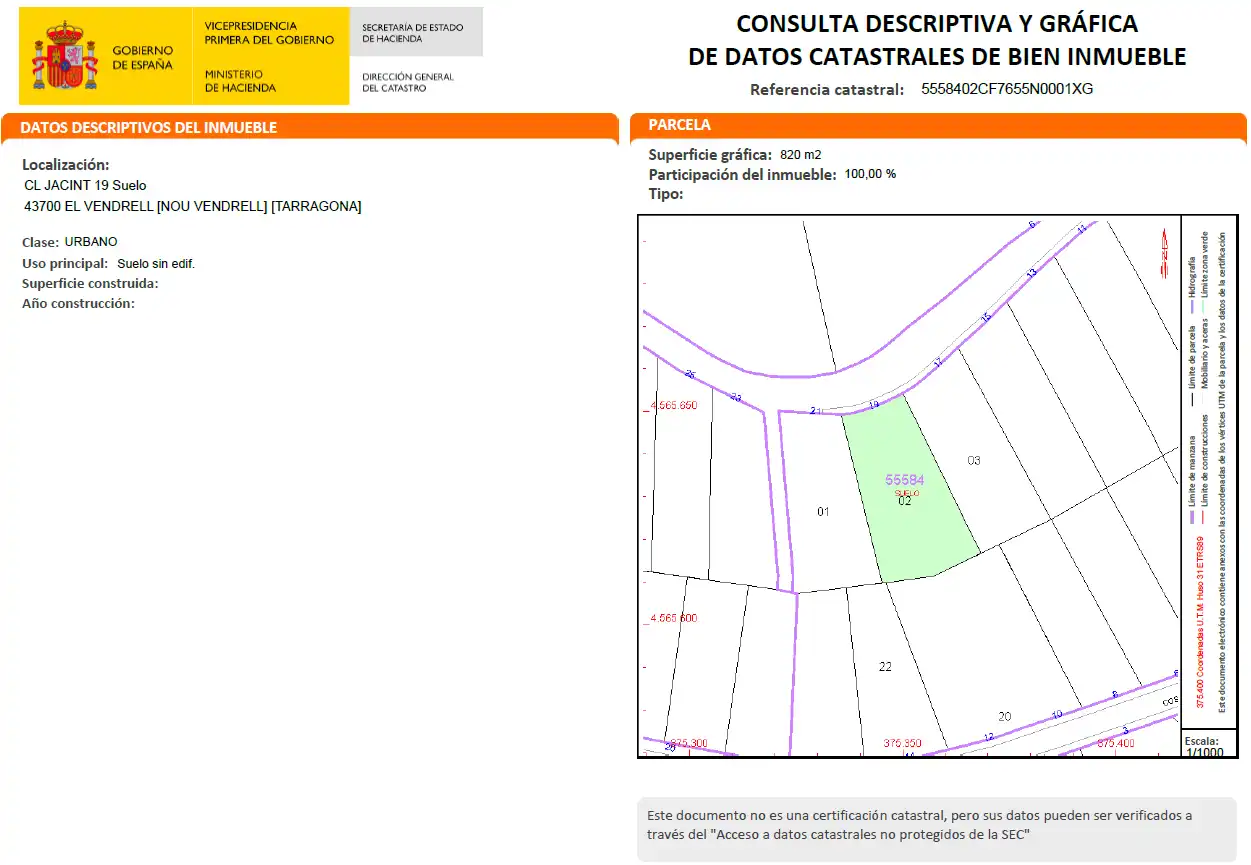The height and width of the screenshot is (865, 1251).
Task: Click the 'Escala: 1/1000' box
Action: click(x=1209, y=743)
